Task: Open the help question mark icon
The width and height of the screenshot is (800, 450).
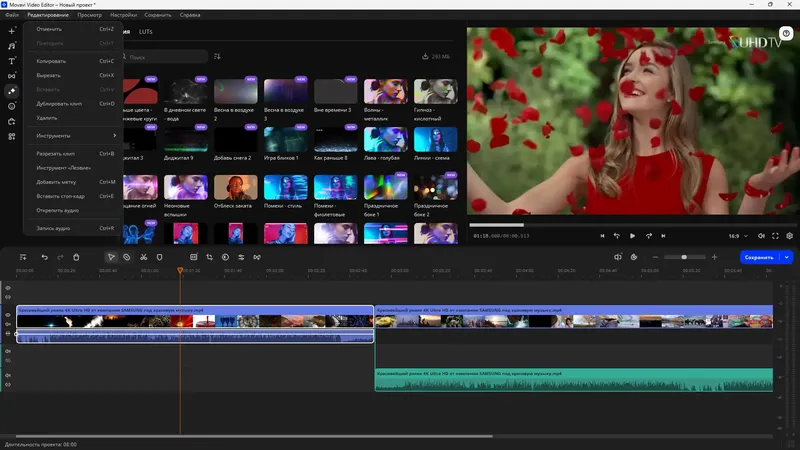Action: coord(786,33)
